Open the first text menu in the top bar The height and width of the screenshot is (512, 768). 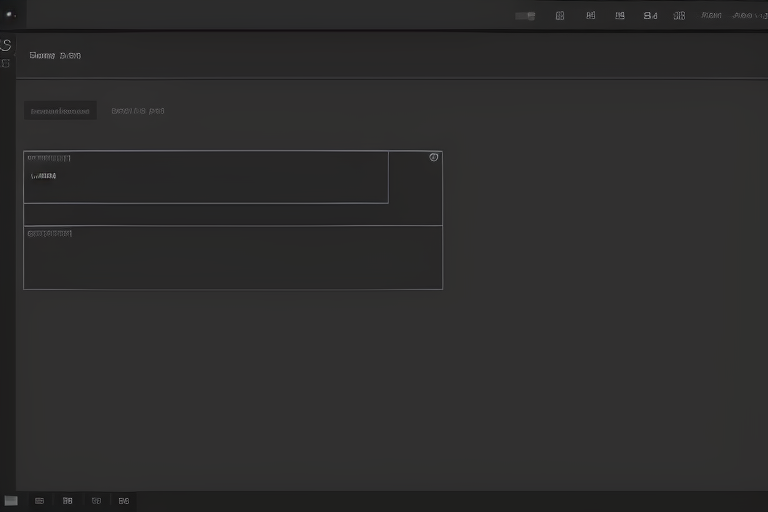711,16
